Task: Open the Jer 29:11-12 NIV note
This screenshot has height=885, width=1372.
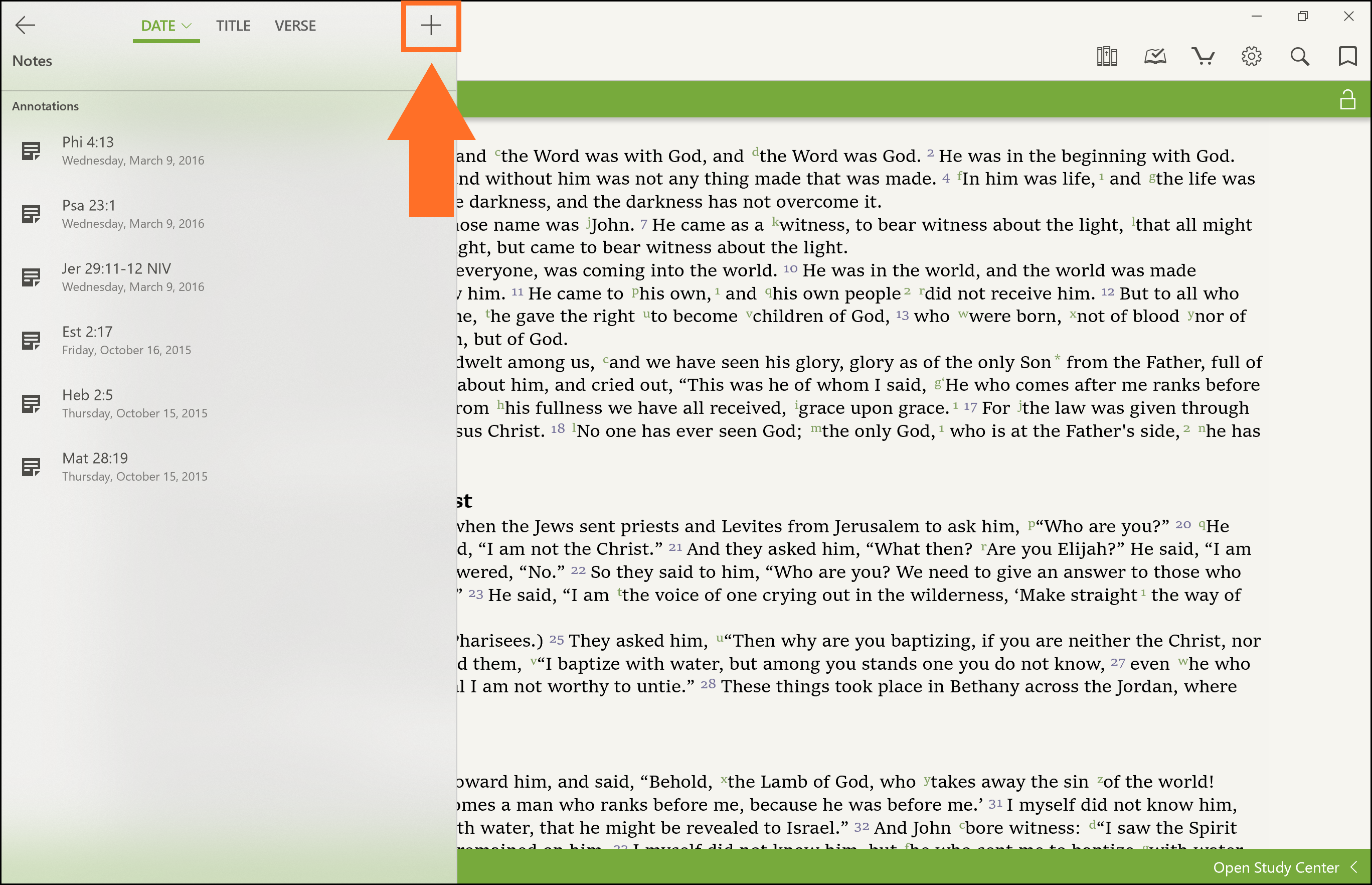Action: click(229, 277)
